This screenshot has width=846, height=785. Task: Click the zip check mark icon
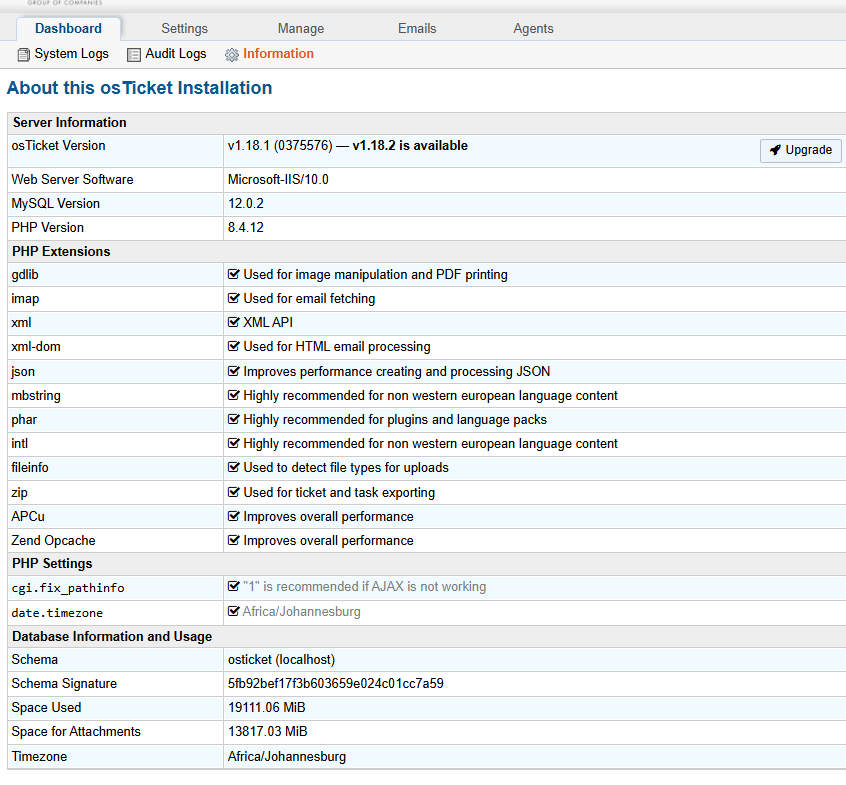click(x=233, y=492)
